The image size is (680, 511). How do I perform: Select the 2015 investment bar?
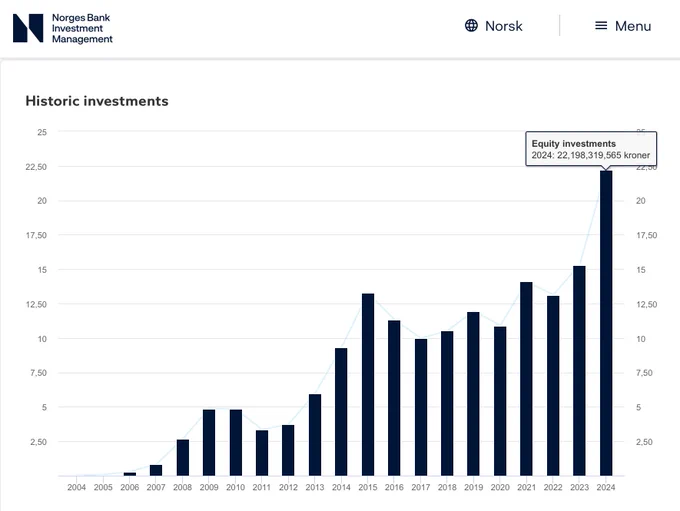tap(368, 385)
